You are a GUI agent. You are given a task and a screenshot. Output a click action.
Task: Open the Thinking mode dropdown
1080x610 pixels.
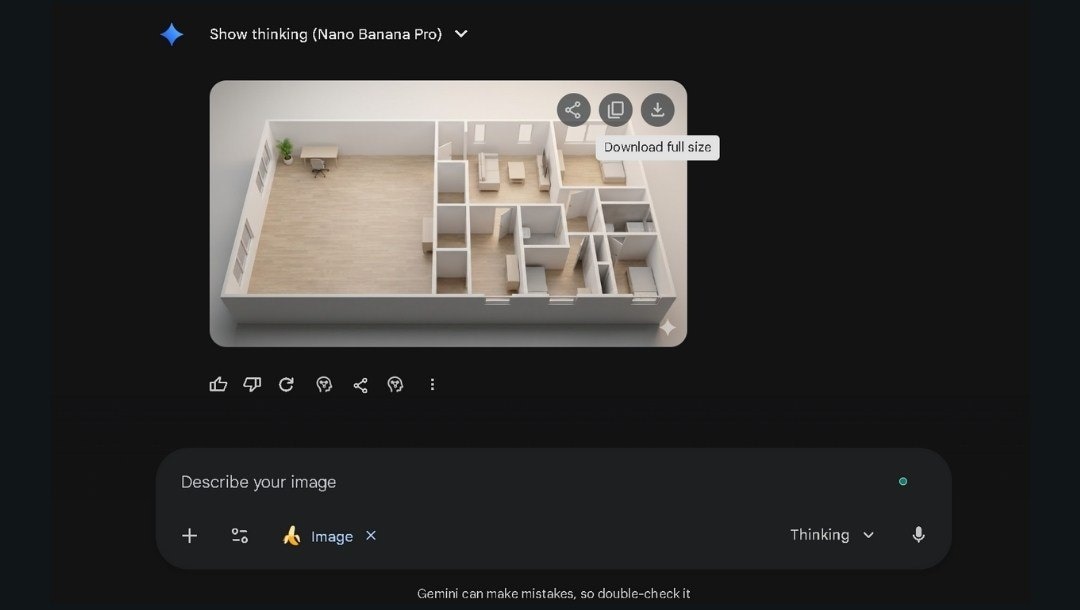pos(832,535)
